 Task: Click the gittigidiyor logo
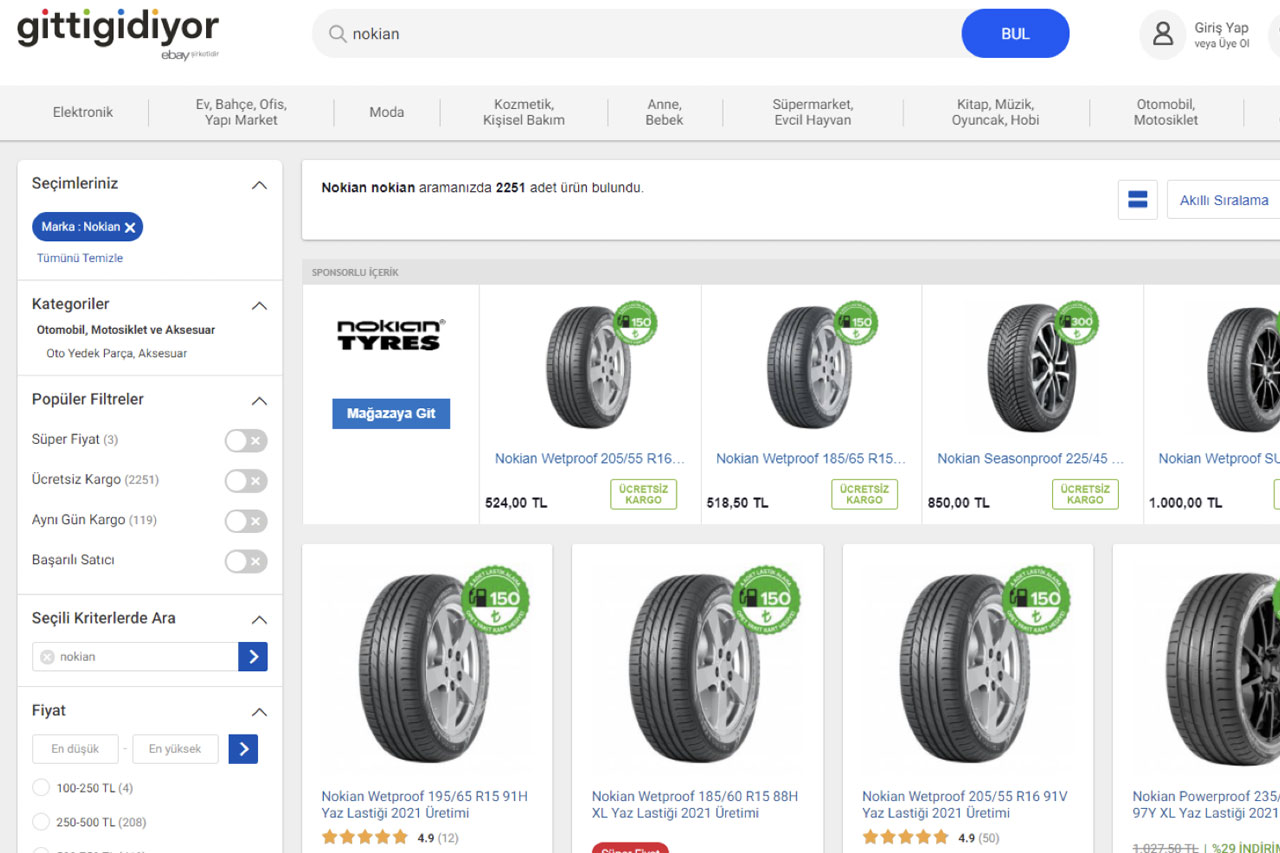pos(118,33)
